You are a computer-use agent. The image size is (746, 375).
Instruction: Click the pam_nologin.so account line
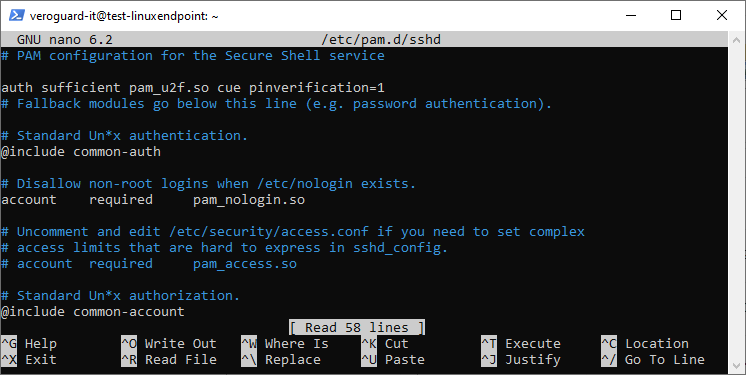point(153,200)
